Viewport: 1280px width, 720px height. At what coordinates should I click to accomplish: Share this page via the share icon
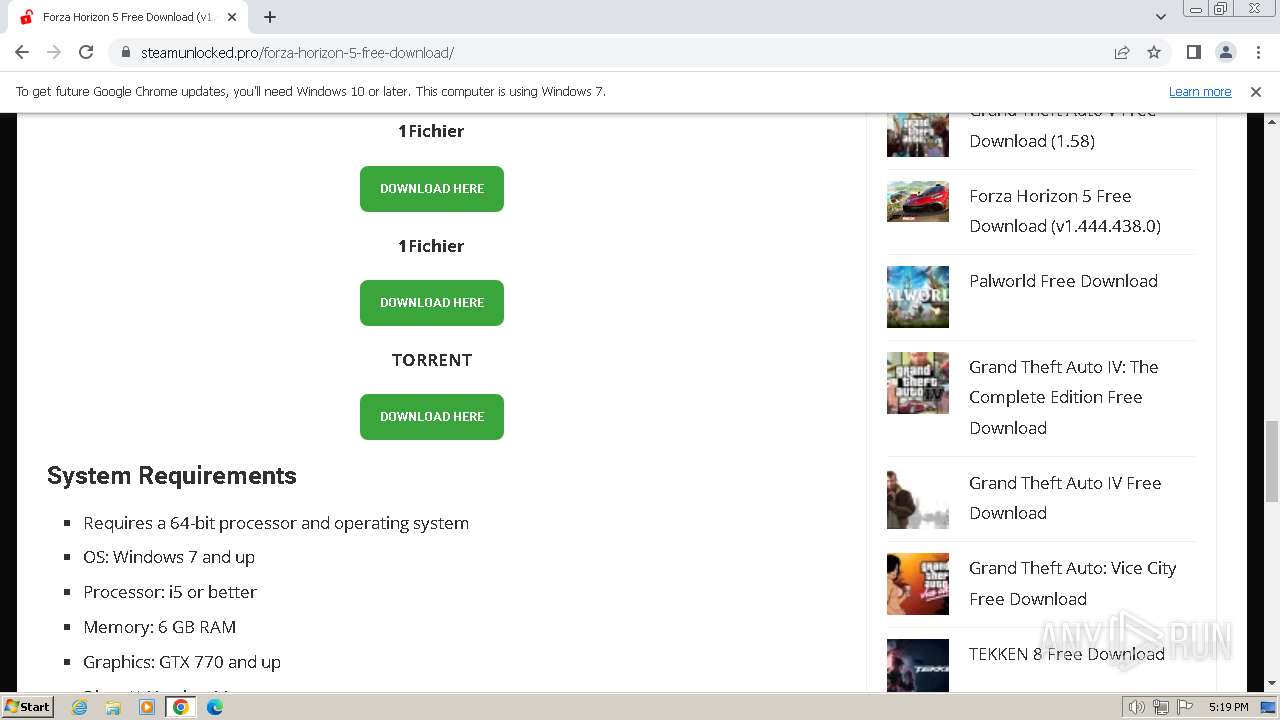1122,53
